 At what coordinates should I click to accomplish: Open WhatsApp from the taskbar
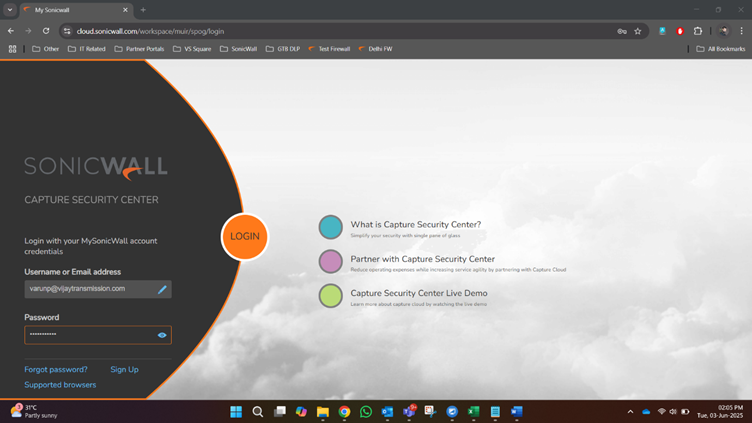pyautogui.click(x=366, y=411)
